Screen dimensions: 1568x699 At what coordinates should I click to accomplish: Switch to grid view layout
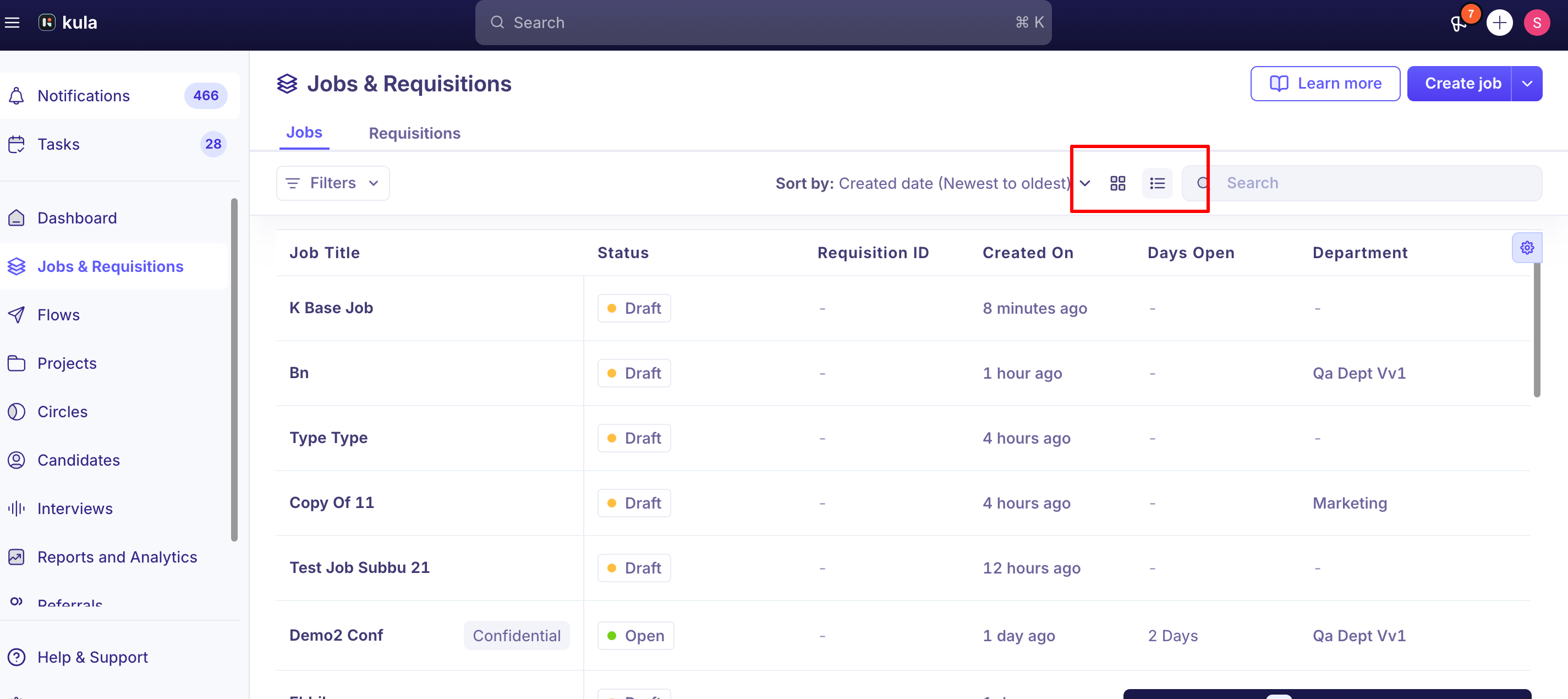pyautogui.click(x=1117, y=183)
